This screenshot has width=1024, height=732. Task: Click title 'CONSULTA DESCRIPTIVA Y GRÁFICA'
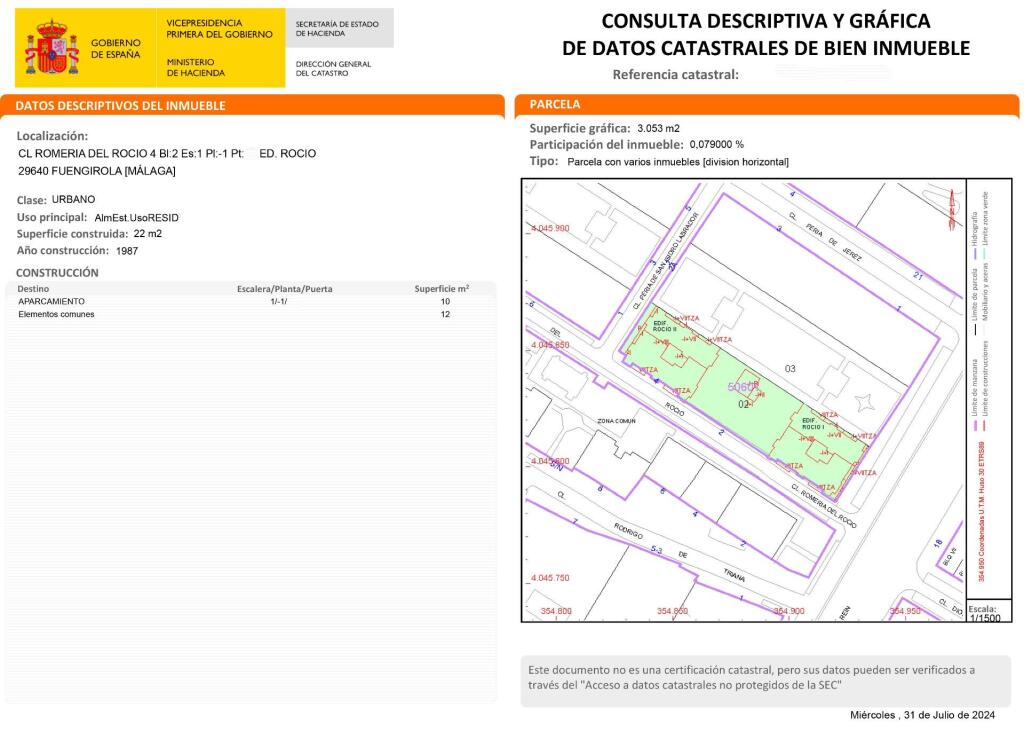click(x=765, y=21)
